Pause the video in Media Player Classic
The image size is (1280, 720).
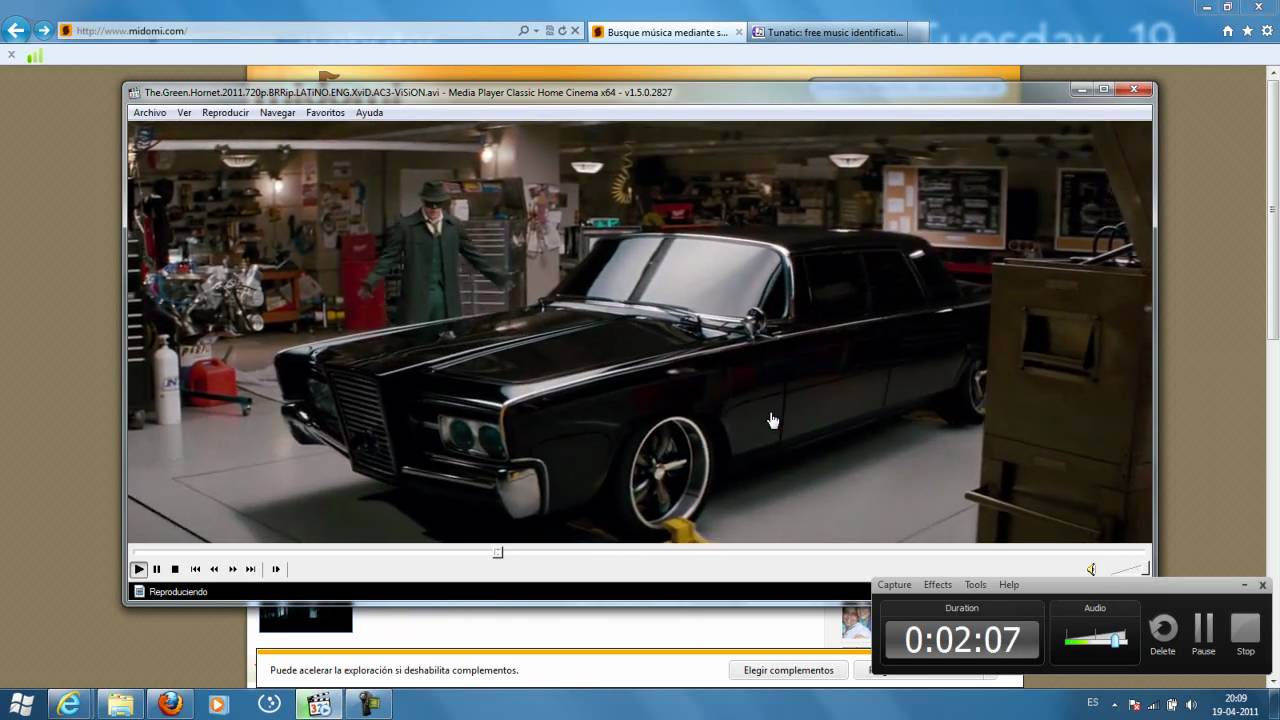click(x=157, y=569)
